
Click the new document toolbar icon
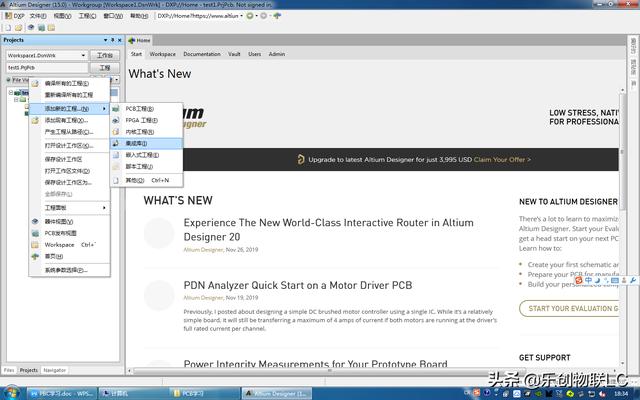8,28
